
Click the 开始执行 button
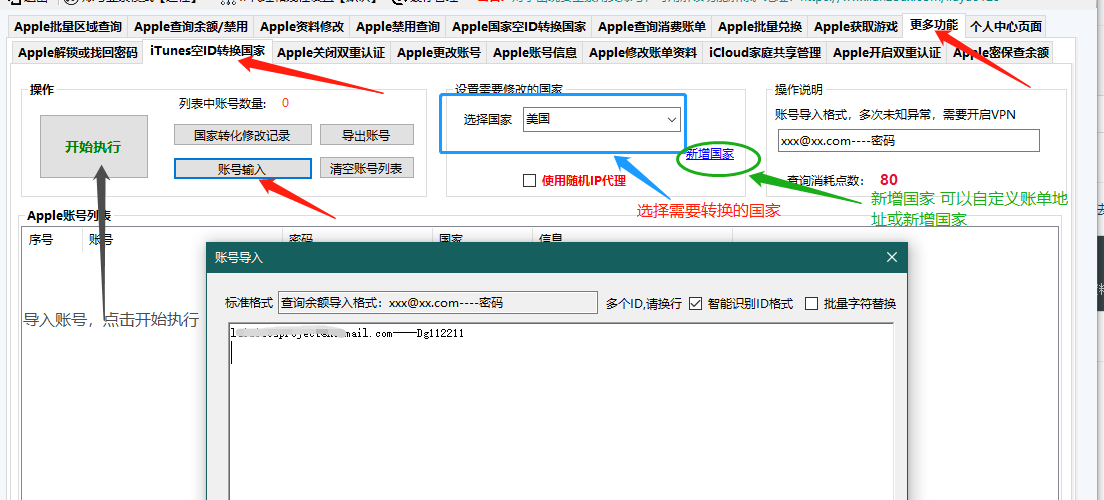pos(94,146)
